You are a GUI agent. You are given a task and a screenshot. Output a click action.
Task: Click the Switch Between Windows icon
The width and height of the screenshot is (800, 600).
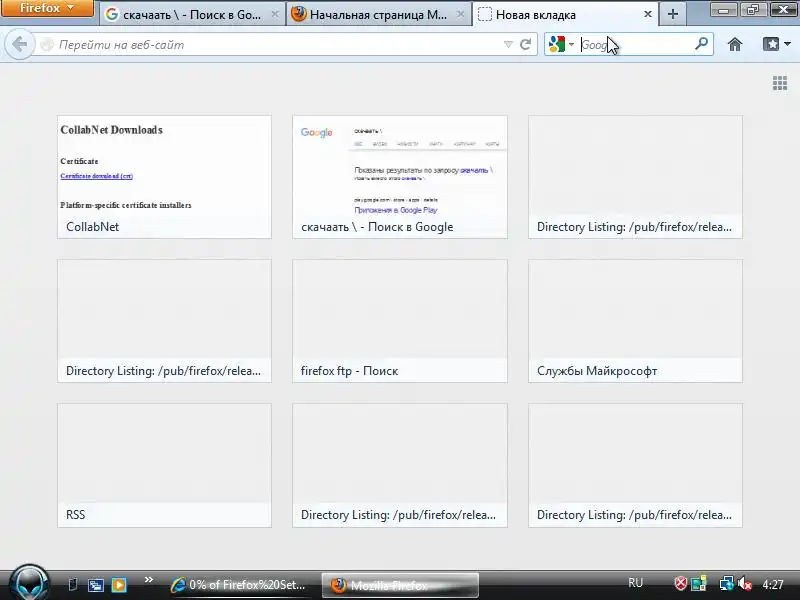(x=95, y=585)
